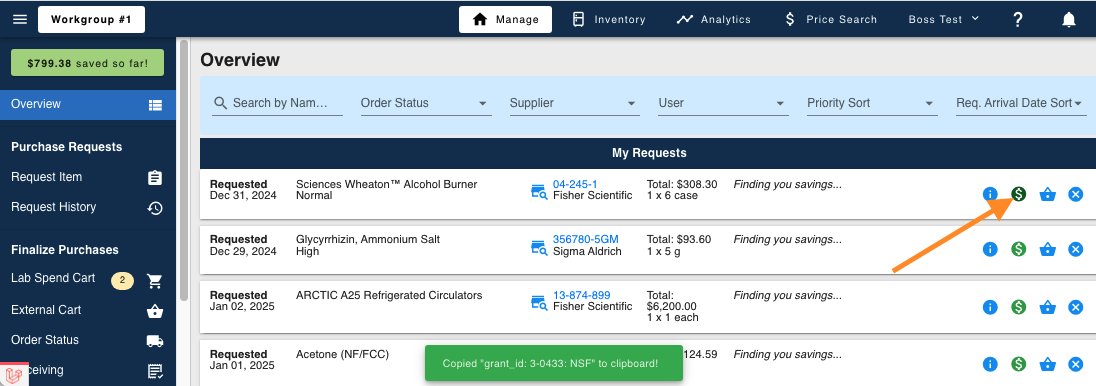Switch to the Inventory tab

608,20
